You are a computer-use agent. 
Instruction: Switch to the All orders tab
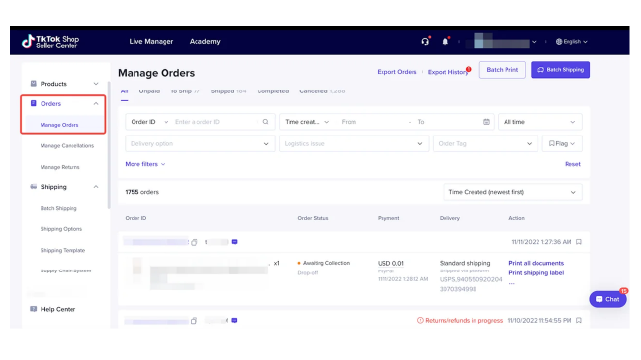pyautogui.click(x=125, y=92)
